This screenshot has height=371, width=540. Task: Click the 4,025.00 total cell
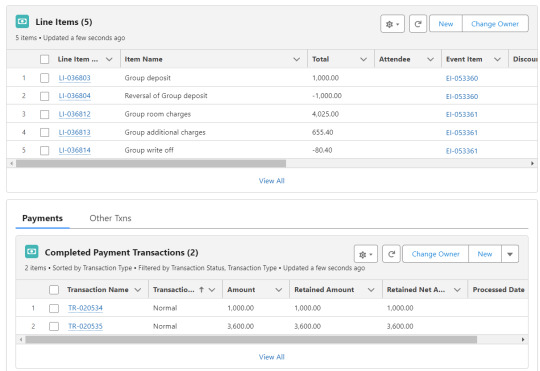pos(325,114)
